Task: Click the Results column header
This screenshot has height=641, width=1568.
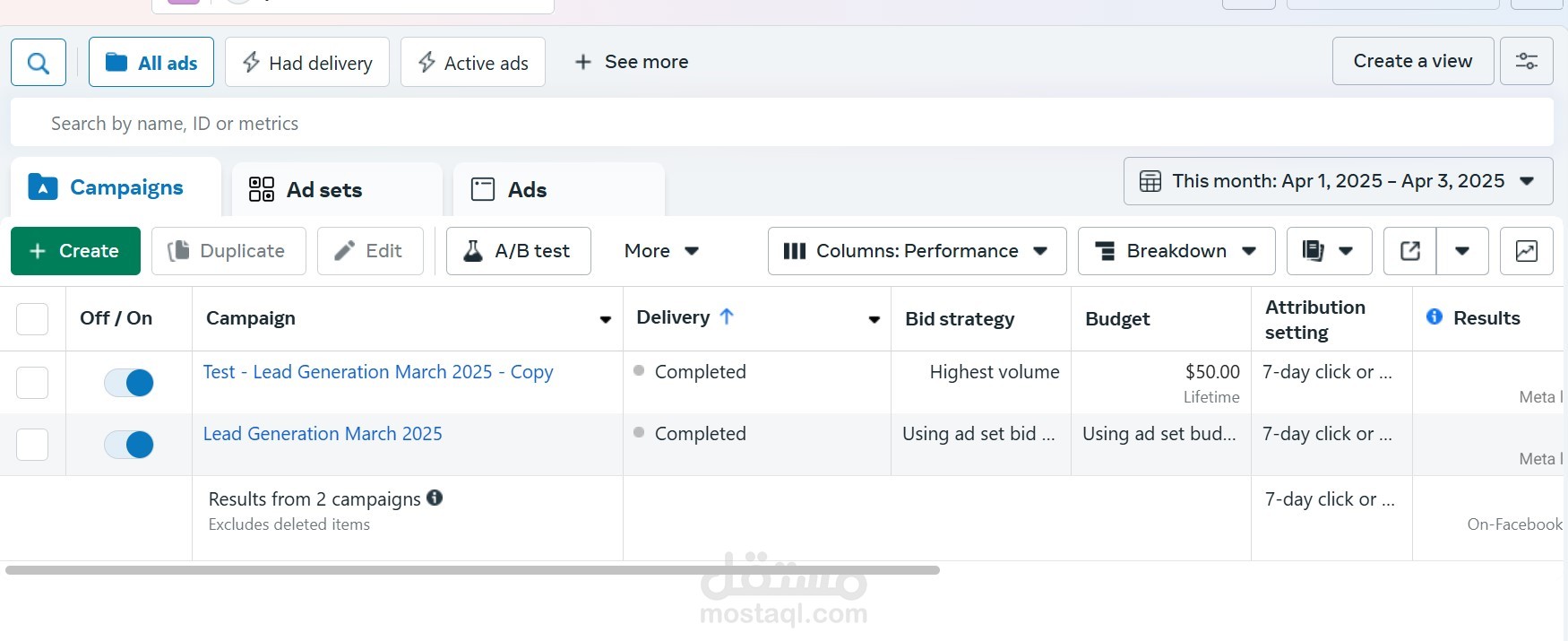Action: pos(1486,318)
